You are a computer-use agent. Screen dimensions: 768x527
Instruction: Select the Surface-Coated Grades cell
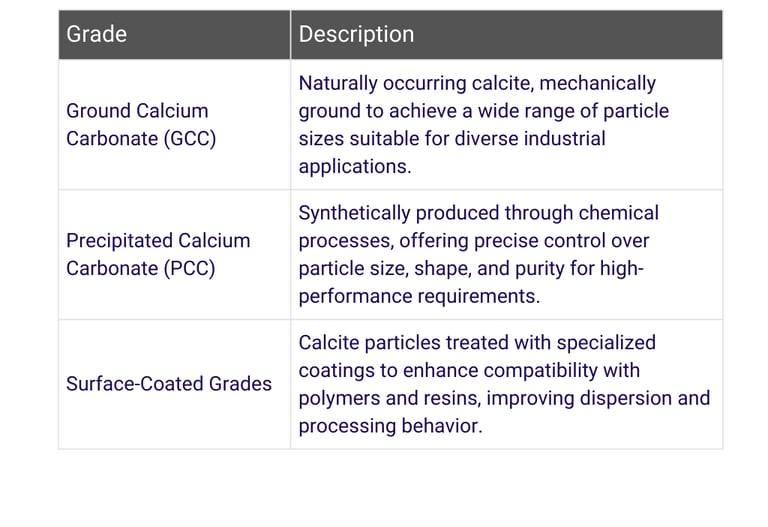coord(169,384)
